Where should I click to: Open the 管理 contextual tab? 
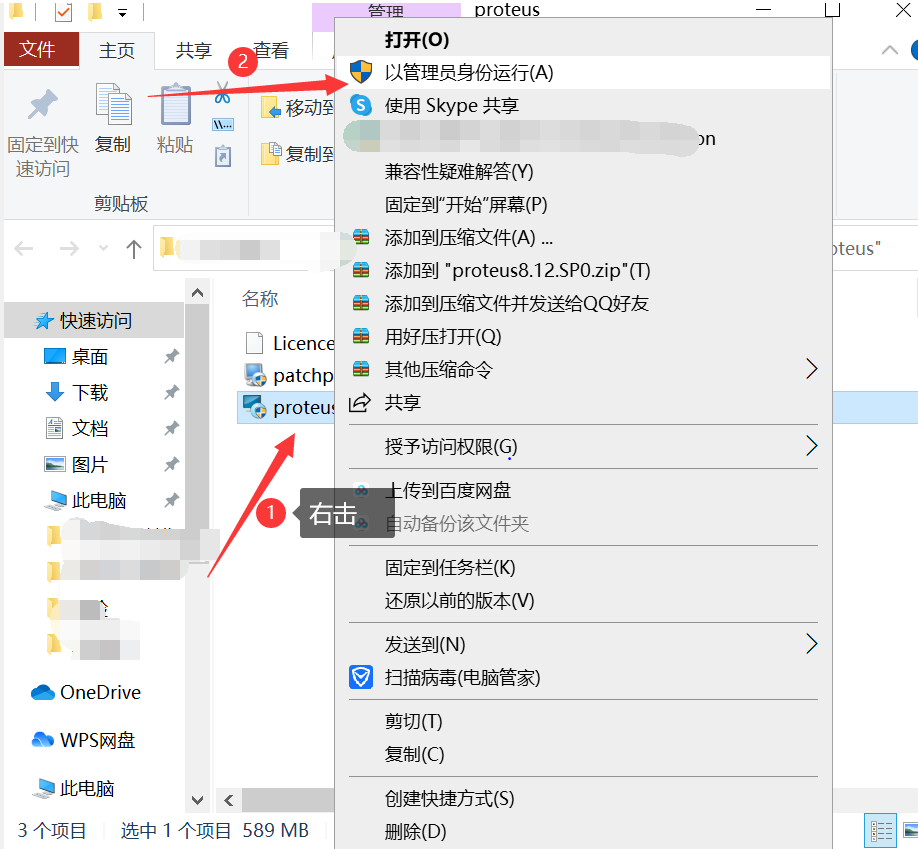point(386,11)
